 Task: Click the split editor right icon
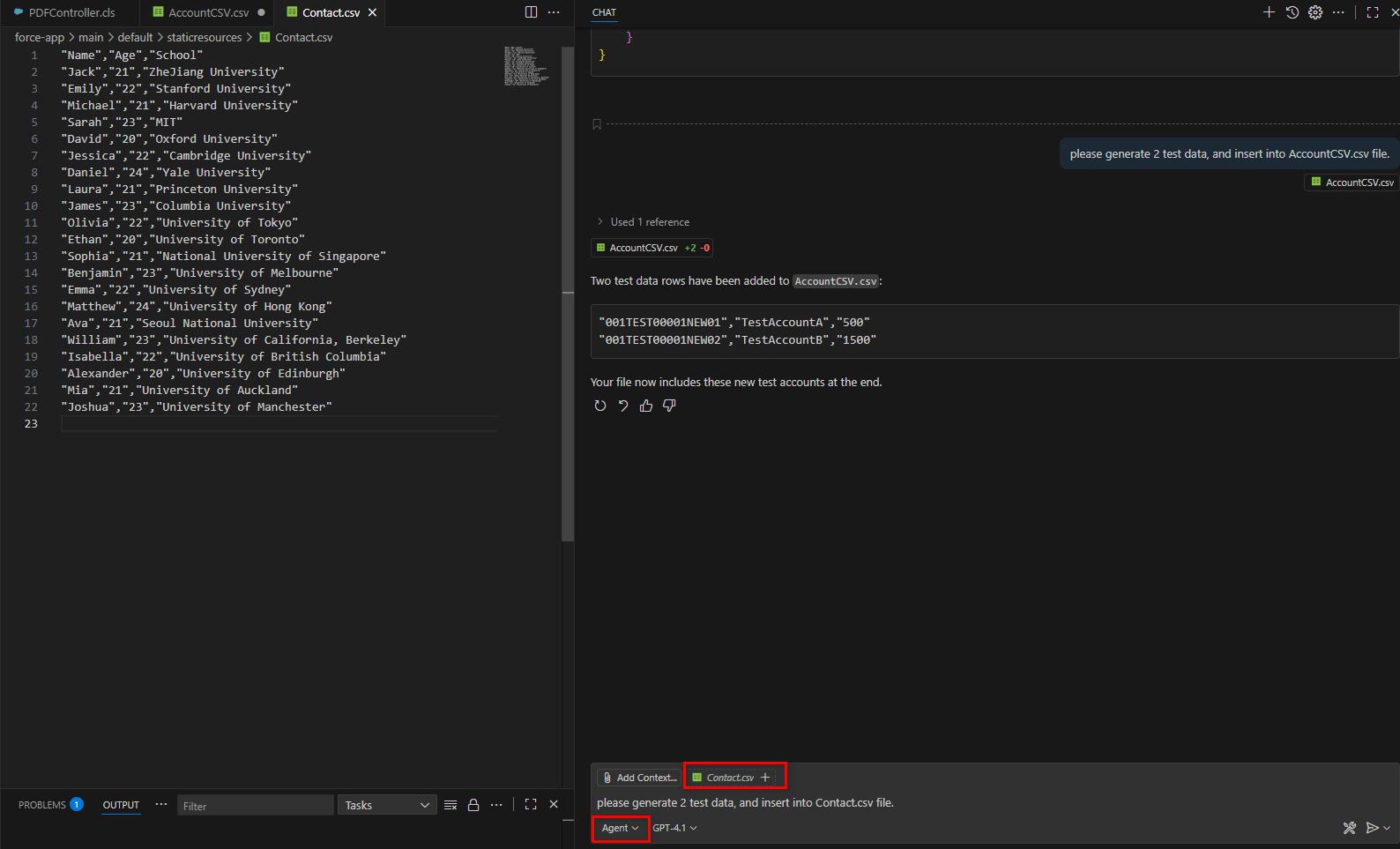point(531,12)
